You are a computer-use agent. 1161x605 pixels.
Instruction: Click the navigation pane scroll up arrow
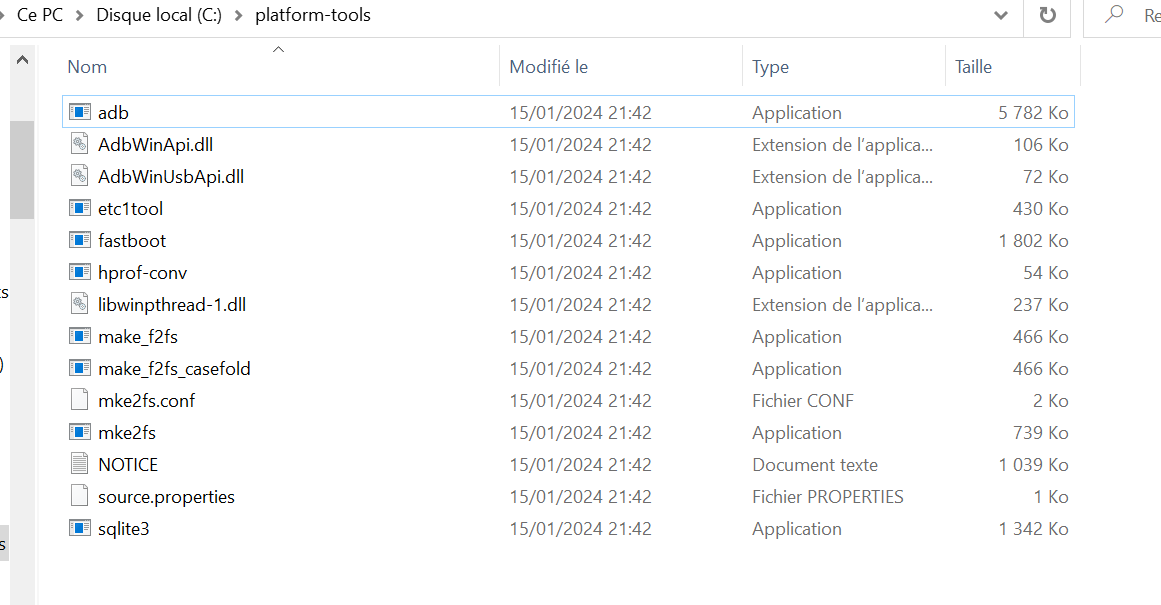pyautogui.click(x=21, y=62)
